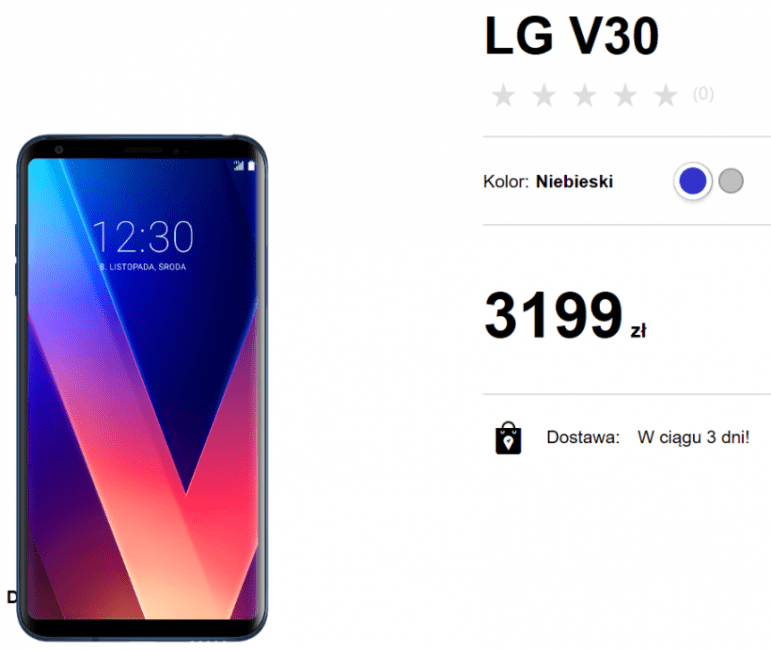This screenshot has width=771, height=650.
Task: Select the gray color swatch
Action: point(731,181)
